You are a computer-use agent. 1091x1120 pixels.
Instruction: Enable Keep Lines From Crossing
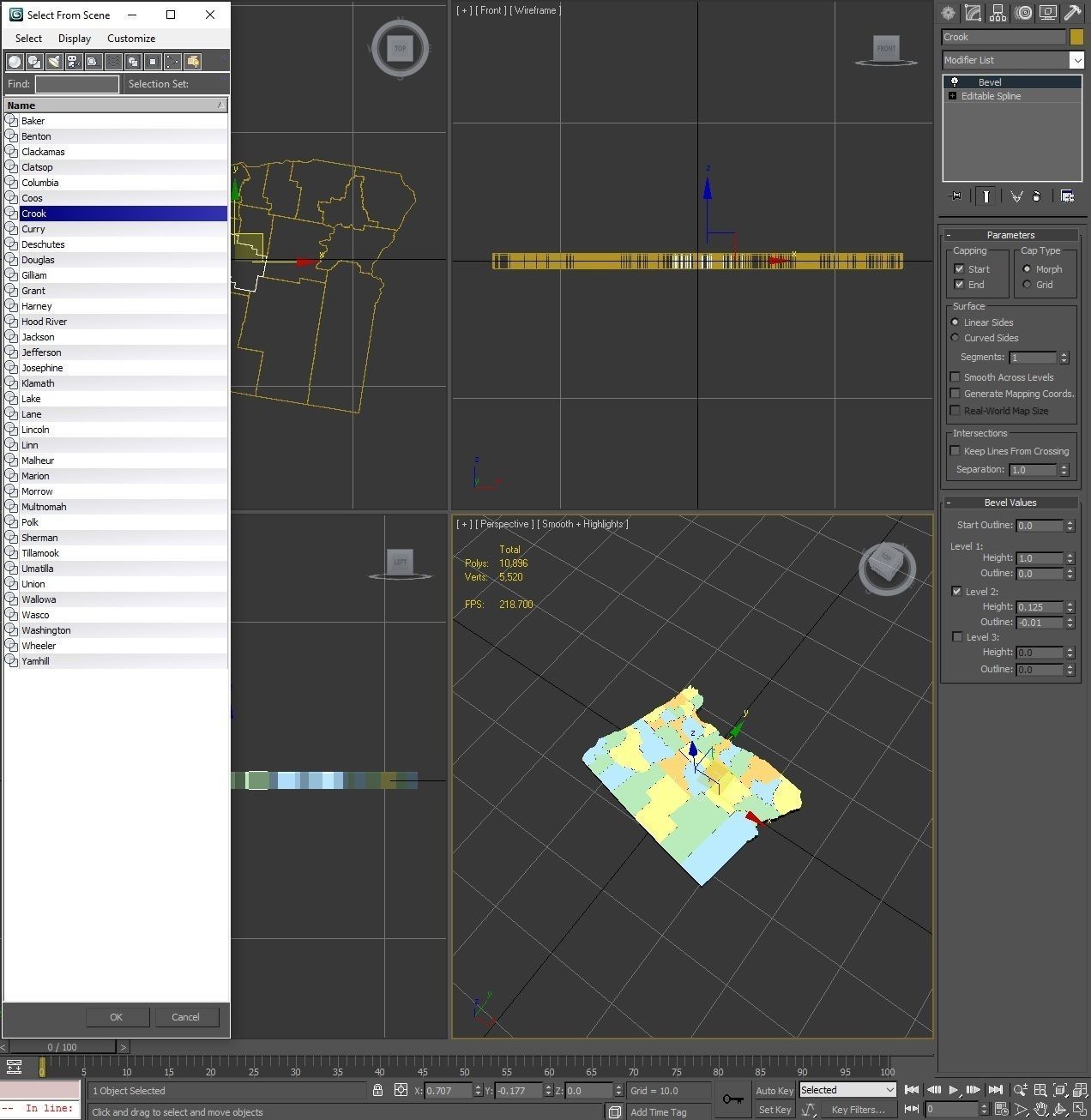(955, 450)
